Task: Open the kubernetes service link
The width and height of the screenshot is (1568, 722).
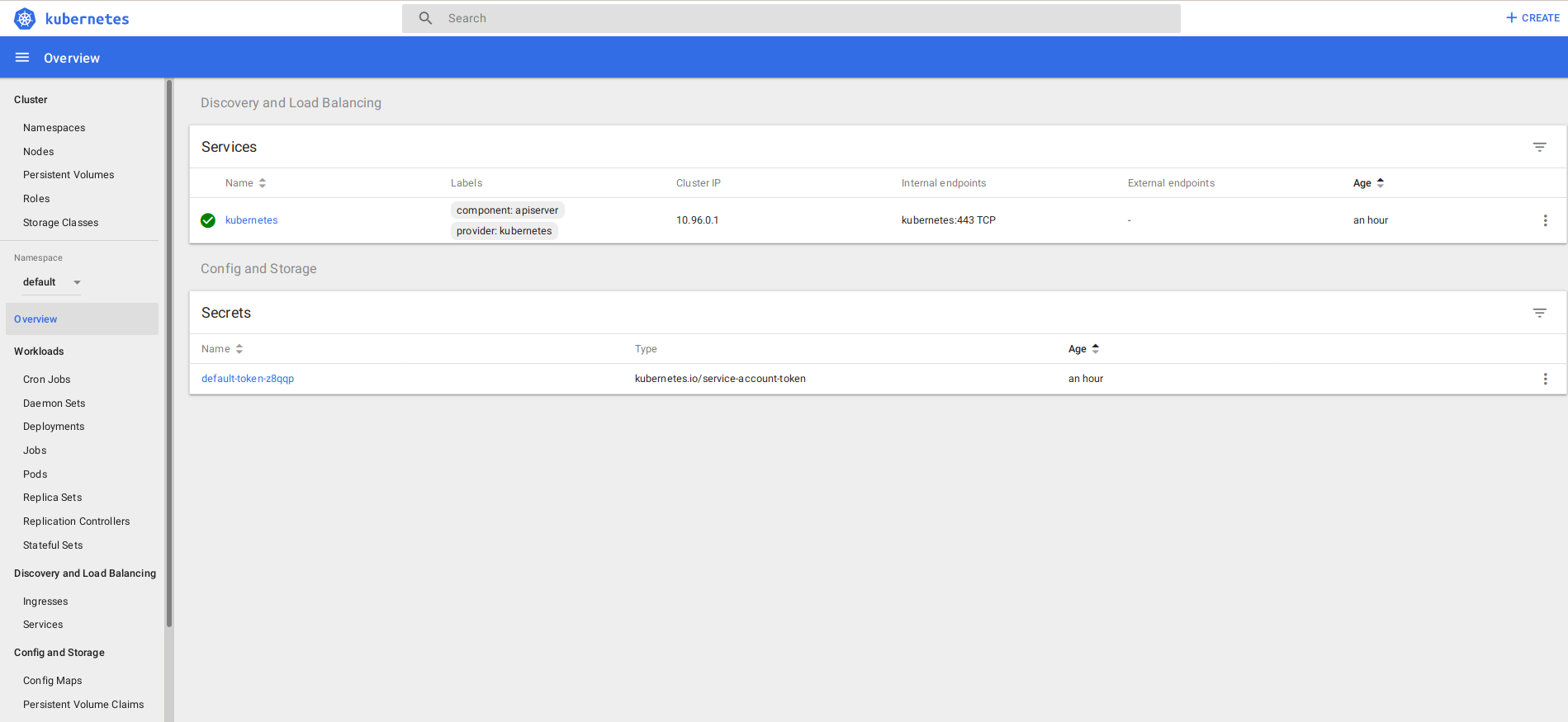Action: (x=251, y=220)
